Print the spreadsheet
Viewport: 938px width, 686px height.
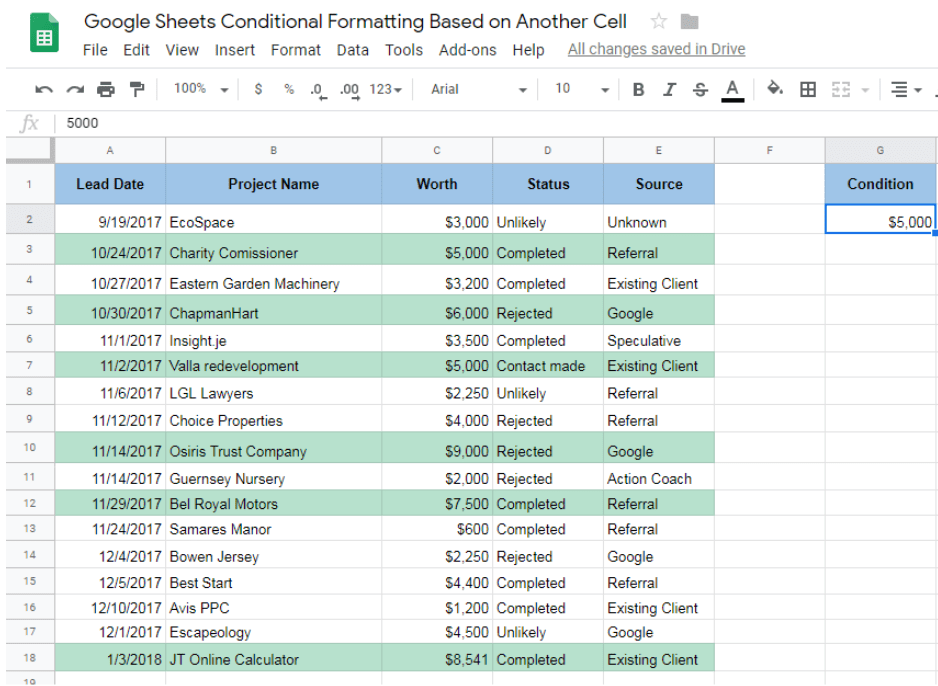[x=106, y=89]
